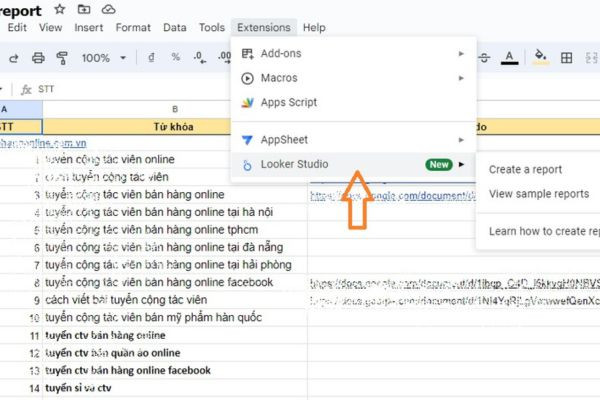Select cell 'tuyển sỉ và ctv'

(x=175, y=388)
